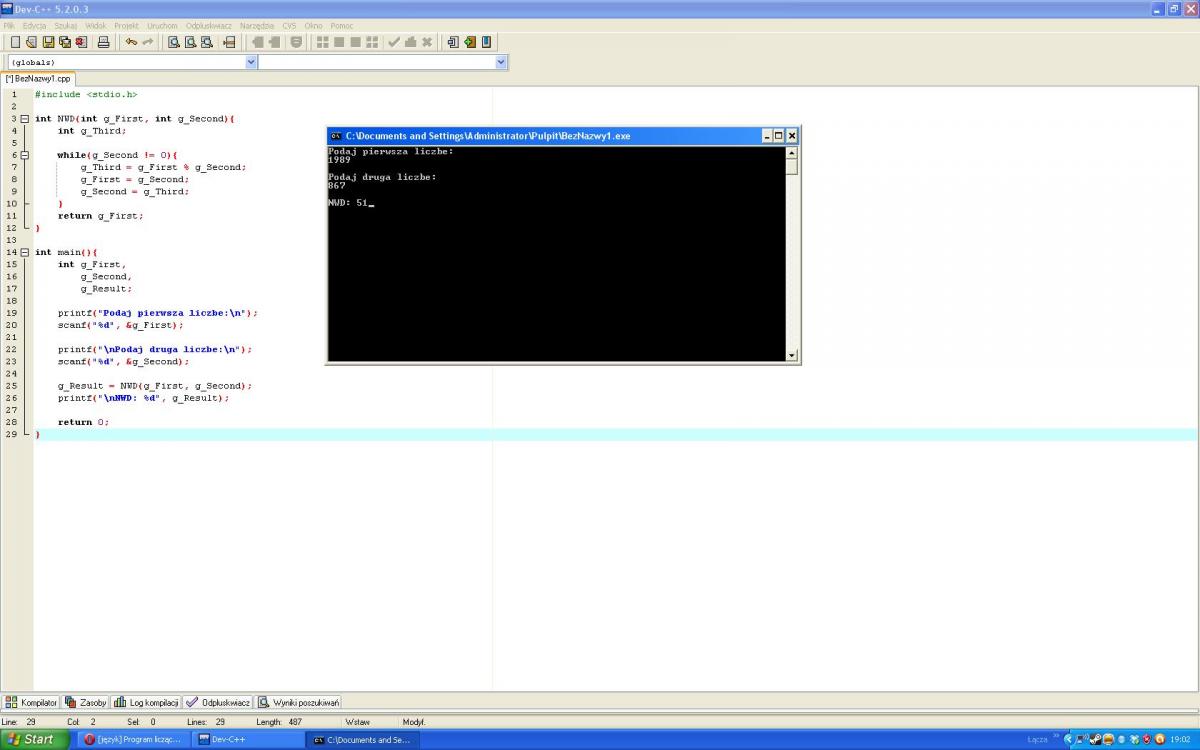
Task: Open the Odpluskwiacz menu
Action: point(209,25)
